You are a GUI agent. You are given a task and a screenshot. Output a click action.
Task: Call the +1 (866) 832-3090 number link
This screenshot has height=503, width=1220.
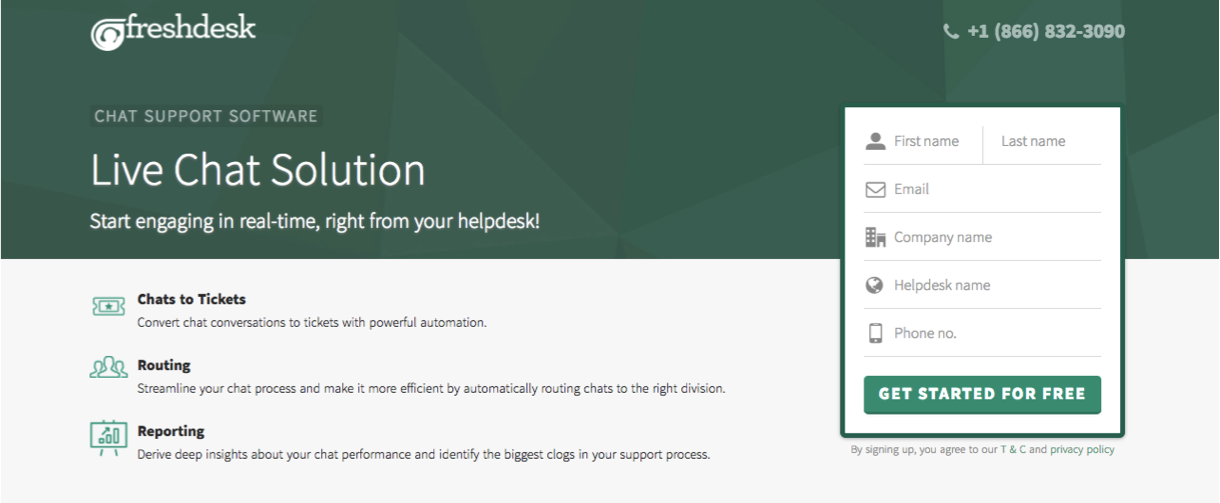(1045, 32)
